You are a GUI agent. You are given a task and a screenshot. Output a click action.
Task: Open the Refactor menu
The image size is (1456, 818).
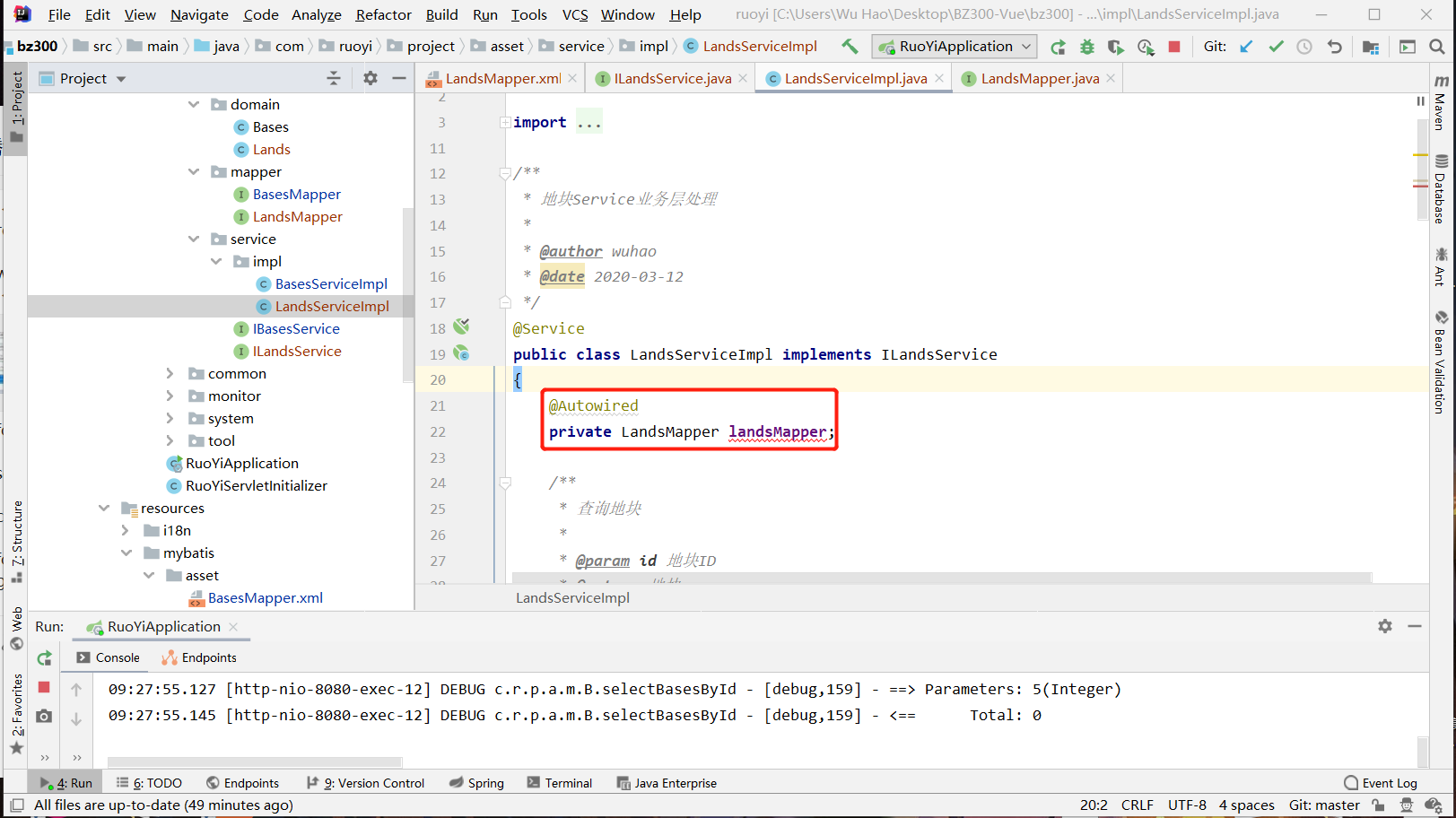(x=383, y=14)
